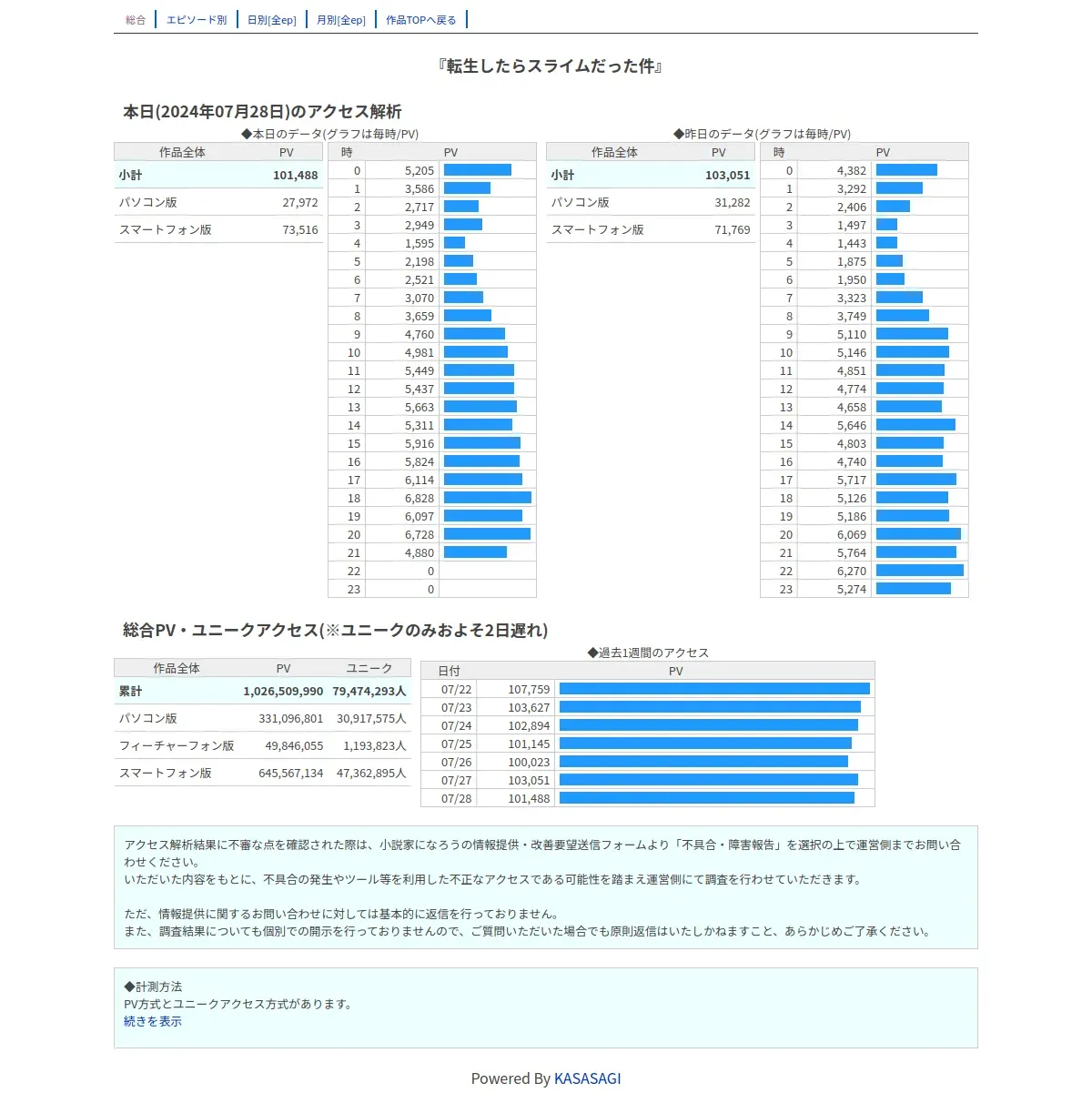
Task: Click the PV bar for today's hour 18
Action: (488, 498)
